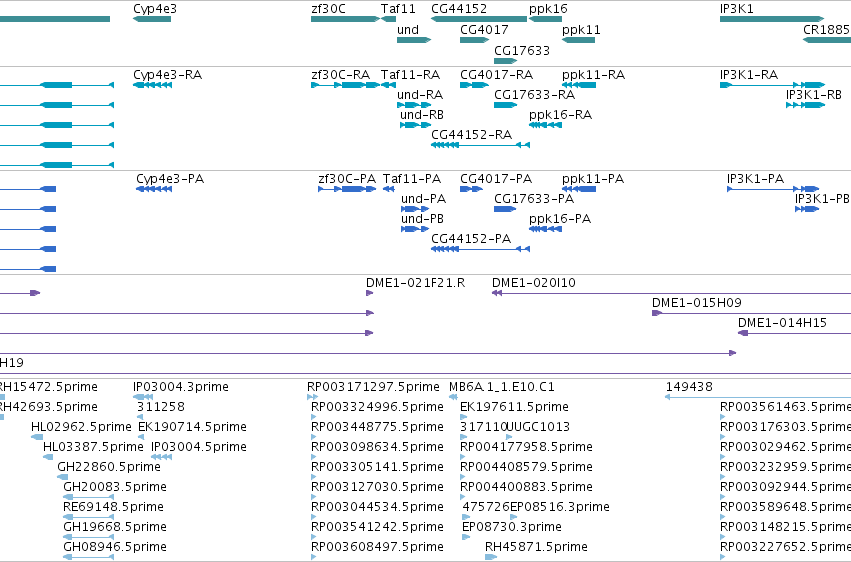This screenshot has height=562, width=851.
Task: Select the zf30C-RA transcript label
Action: pyautogui.click(x=341, y=75)
